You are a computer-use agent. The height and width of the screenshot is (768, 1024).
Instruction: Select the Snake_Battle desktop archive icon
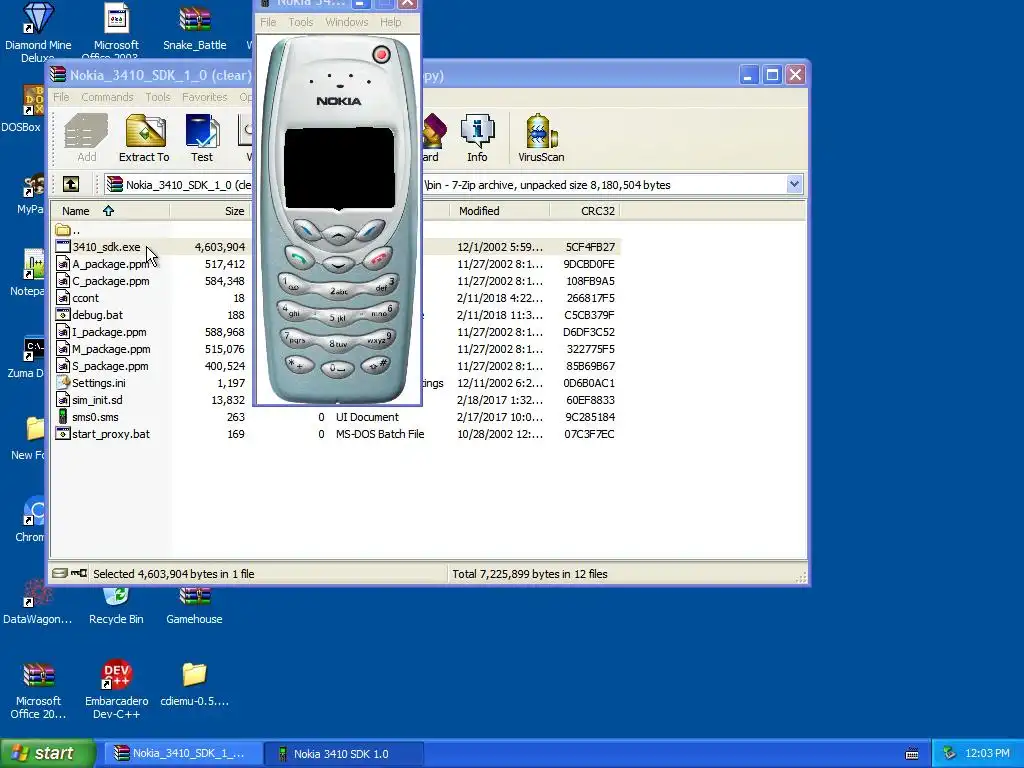tap(195, 27)
